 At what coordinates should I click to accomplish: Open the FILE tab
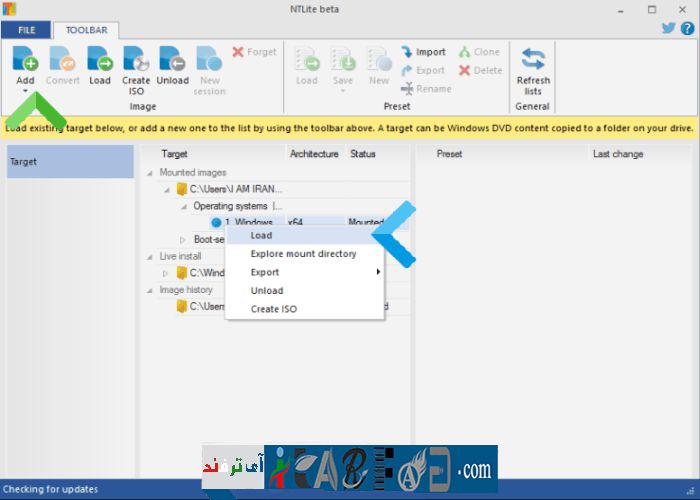click(x=27, y=30)
